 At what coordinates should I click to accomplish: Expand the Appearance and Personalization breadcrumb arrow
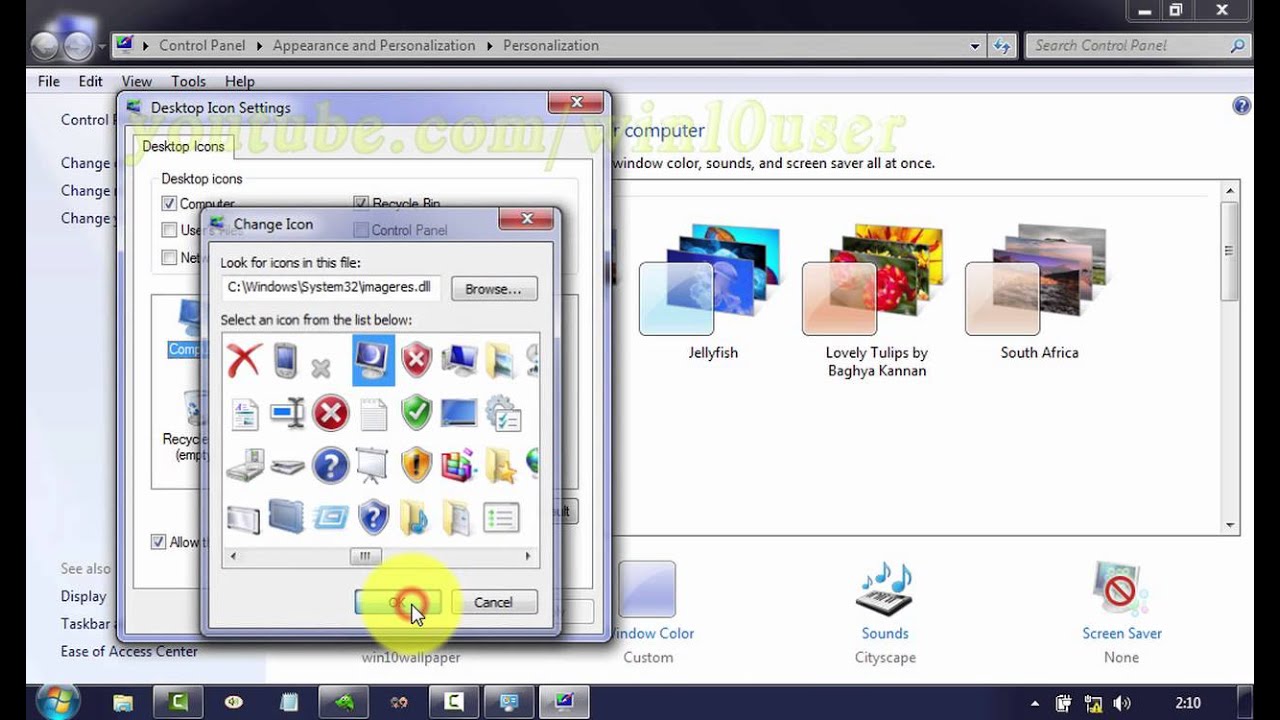489,46
